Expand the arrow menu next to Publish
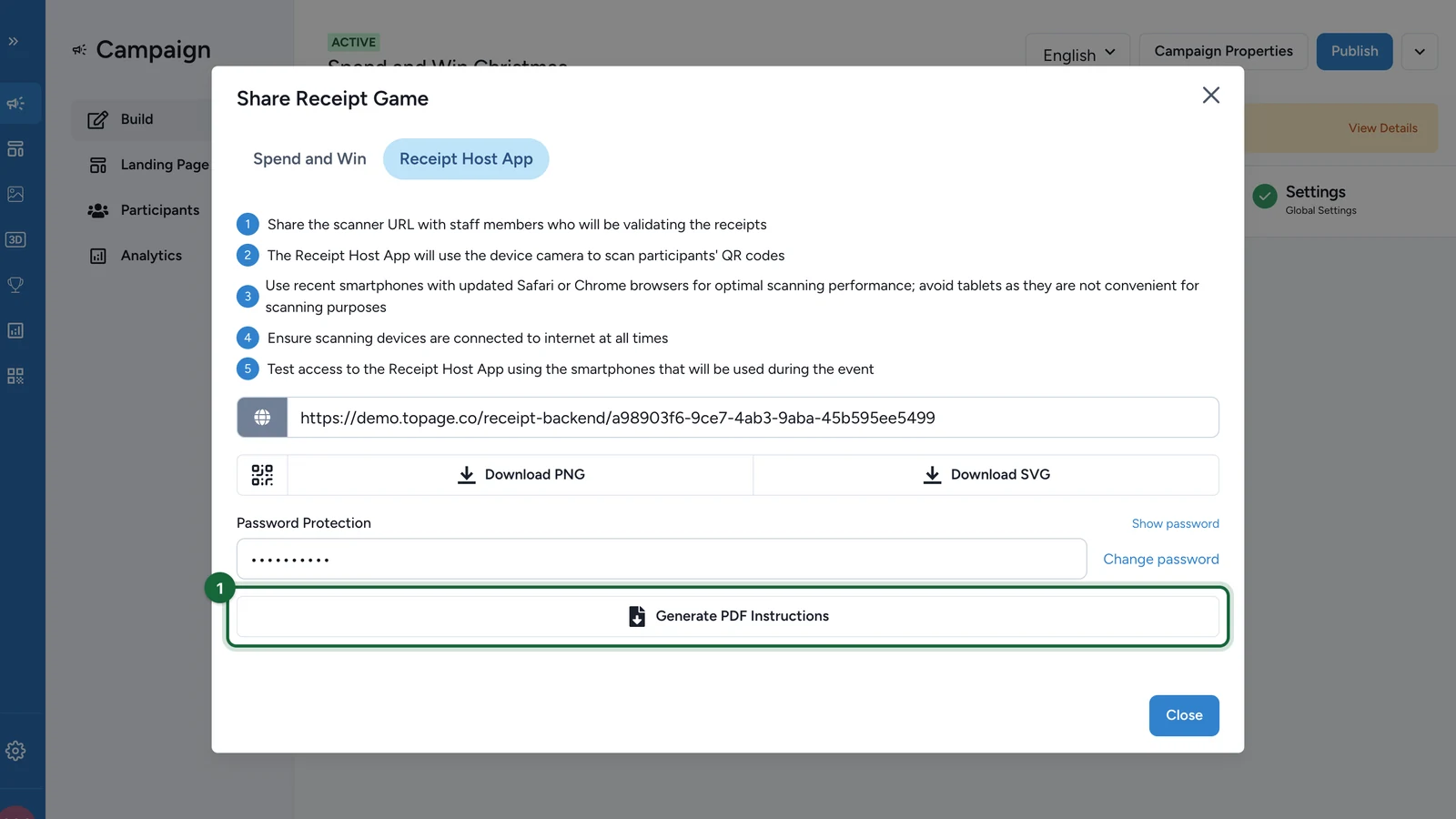The height and width of the screenshot is (819, 1456). 1420,52
